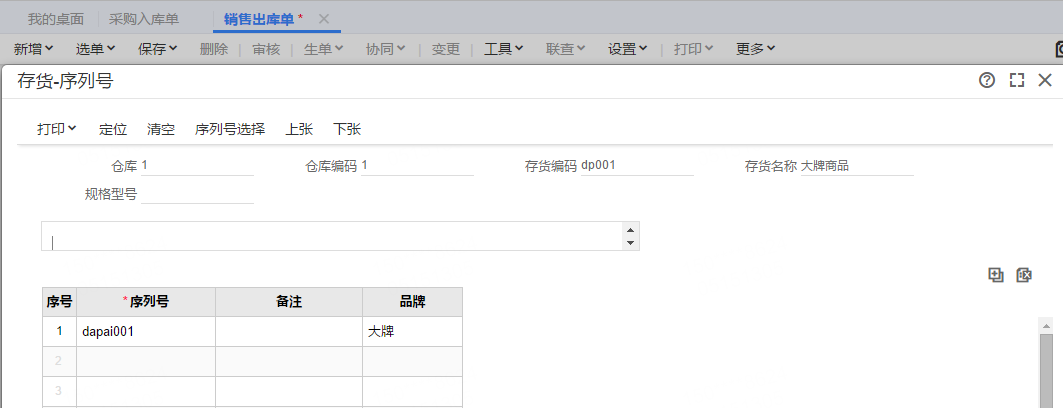Screen dimensions: 1063x408
Task: Open the main toolbar 打印 dropdown
Action: point(694,49)
